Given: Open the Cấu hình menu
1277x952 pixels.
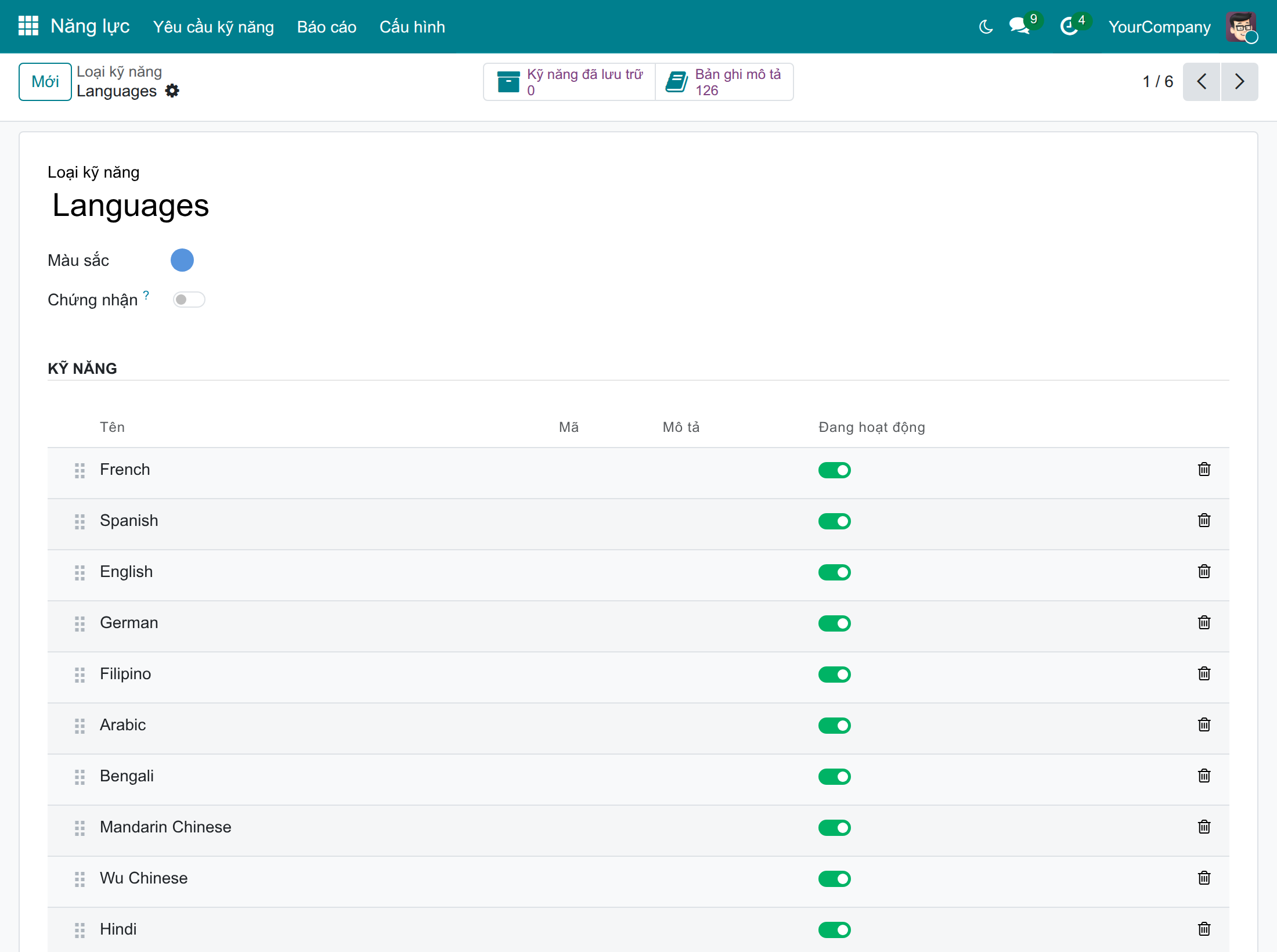Looking at the screenshot, I should pos(412,27).
